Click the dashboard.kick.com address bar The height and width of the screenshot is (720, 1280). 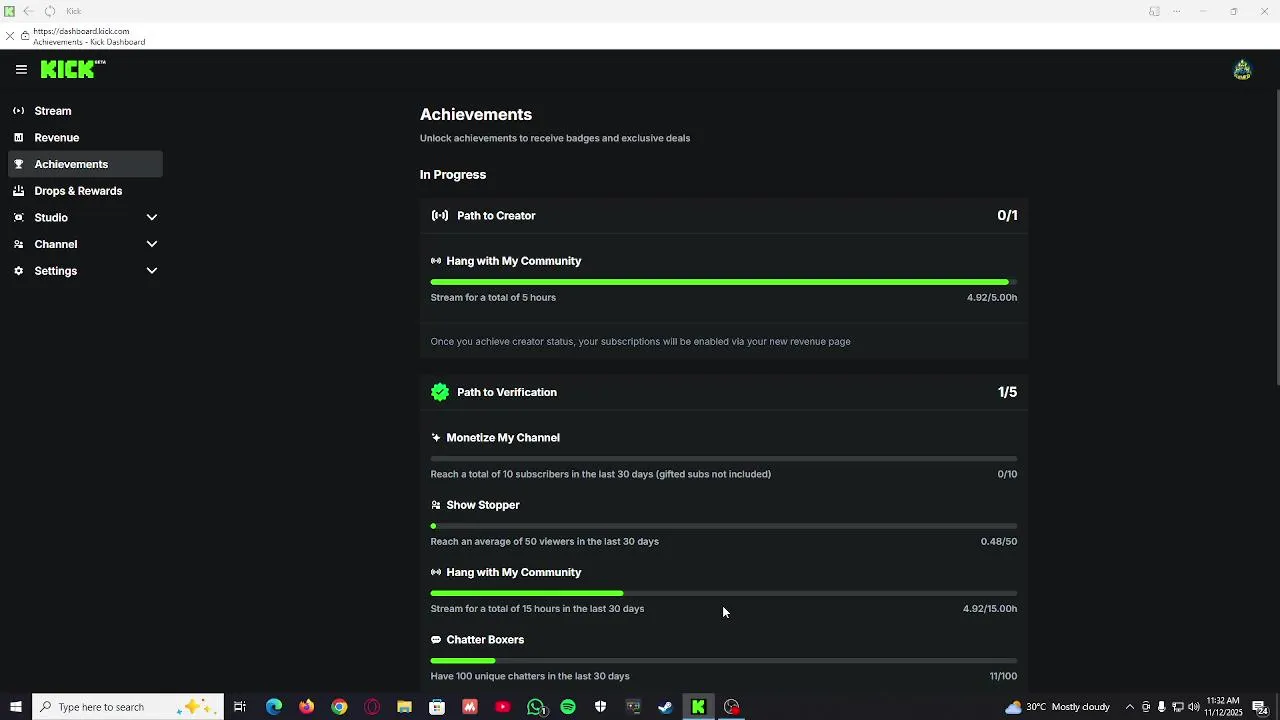pos(82,32)
